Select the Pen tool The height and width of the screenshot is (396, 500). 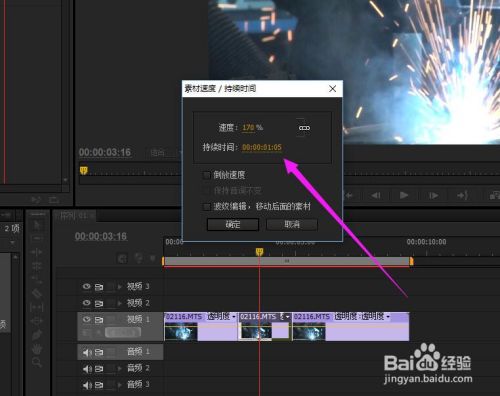(37, 334)
